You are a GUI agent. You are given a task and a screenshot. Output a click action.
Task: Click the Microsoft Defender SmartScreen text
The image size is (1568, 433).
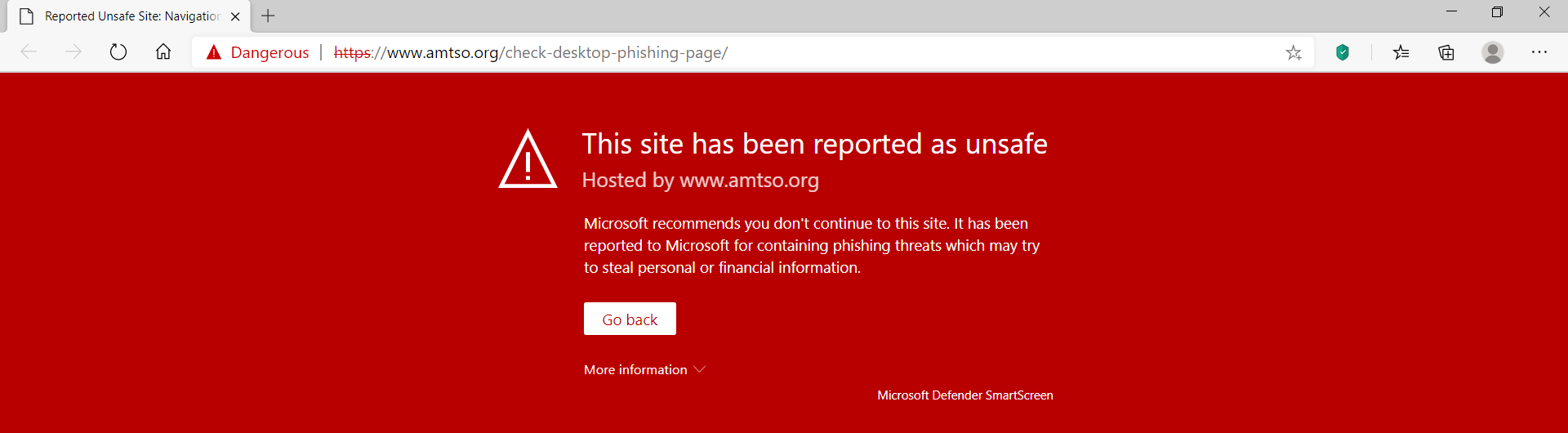pos(964,395)
